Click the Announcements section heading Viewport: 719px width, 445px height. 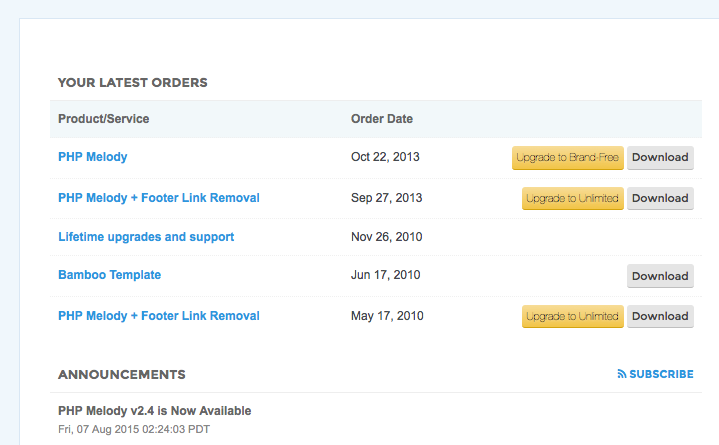[121, 374]
